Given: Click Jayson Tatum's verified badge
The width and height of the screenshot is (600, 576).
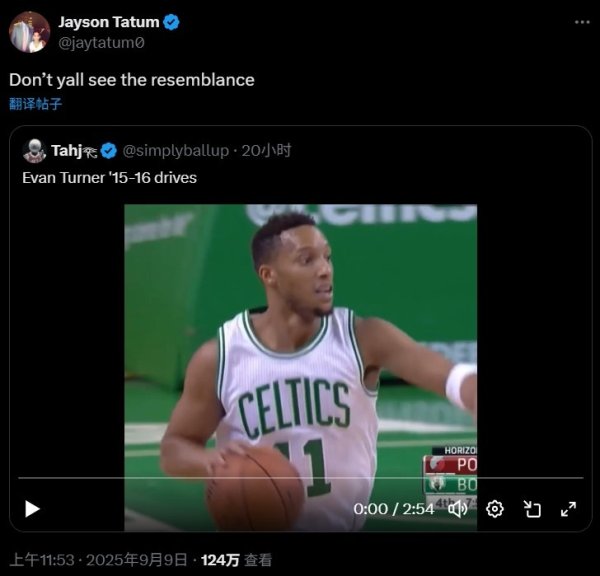Looking at the screenshot, I should 172,22.
